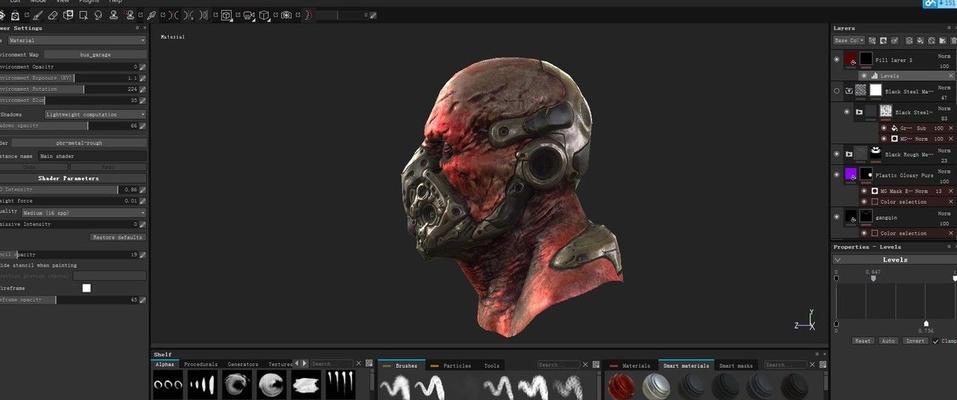Click the edit icon beside Shadows opacity
The width and height of the screenshot is (957, 400).
pyautogui.click(x=142, y=126)
